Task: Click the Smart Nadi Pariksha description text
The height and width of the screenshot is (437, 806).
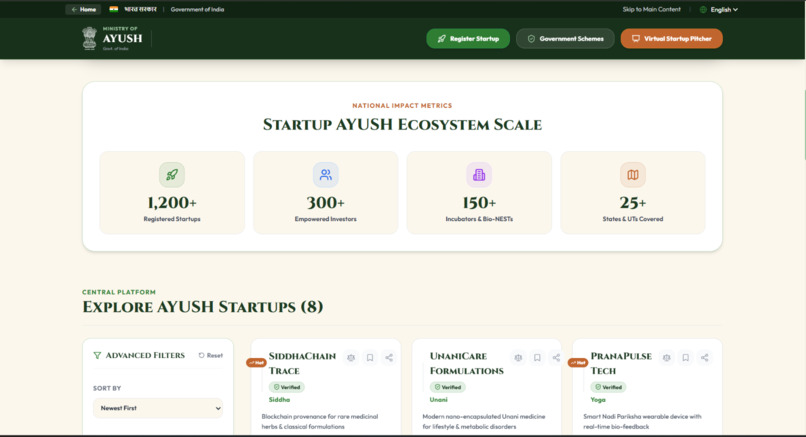Action: [x=642, y=422]
